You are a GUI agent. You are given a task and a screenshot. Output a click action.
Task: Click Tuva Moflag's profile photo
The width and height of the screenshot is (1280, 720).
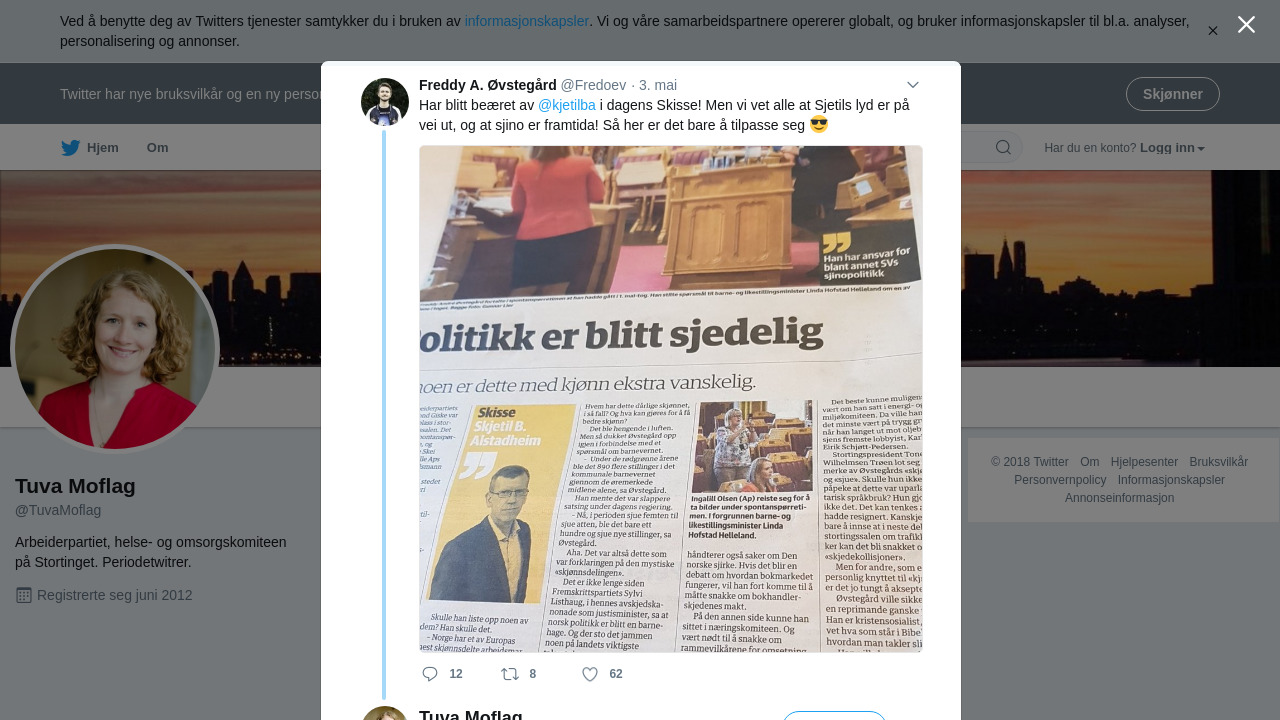point(115,349)
